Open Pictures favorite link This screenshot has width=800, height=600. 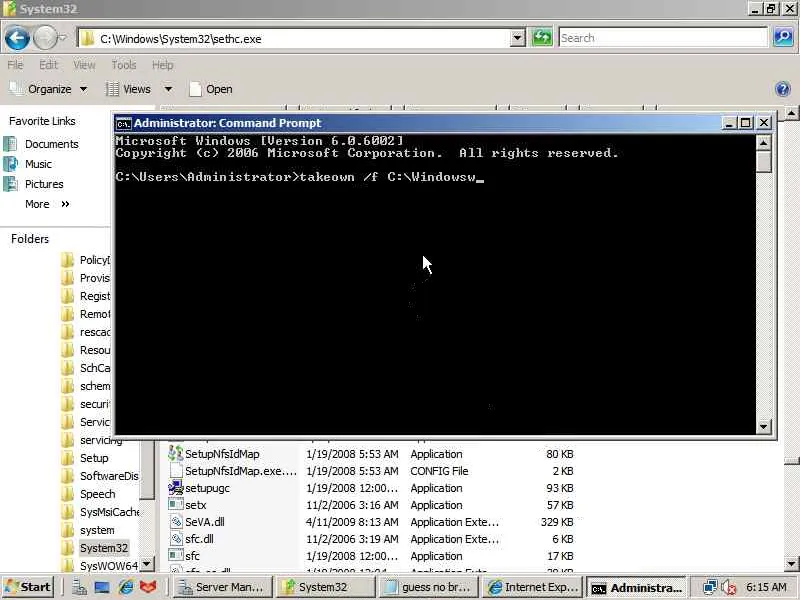pyautogui.click(x=44, y=184)
